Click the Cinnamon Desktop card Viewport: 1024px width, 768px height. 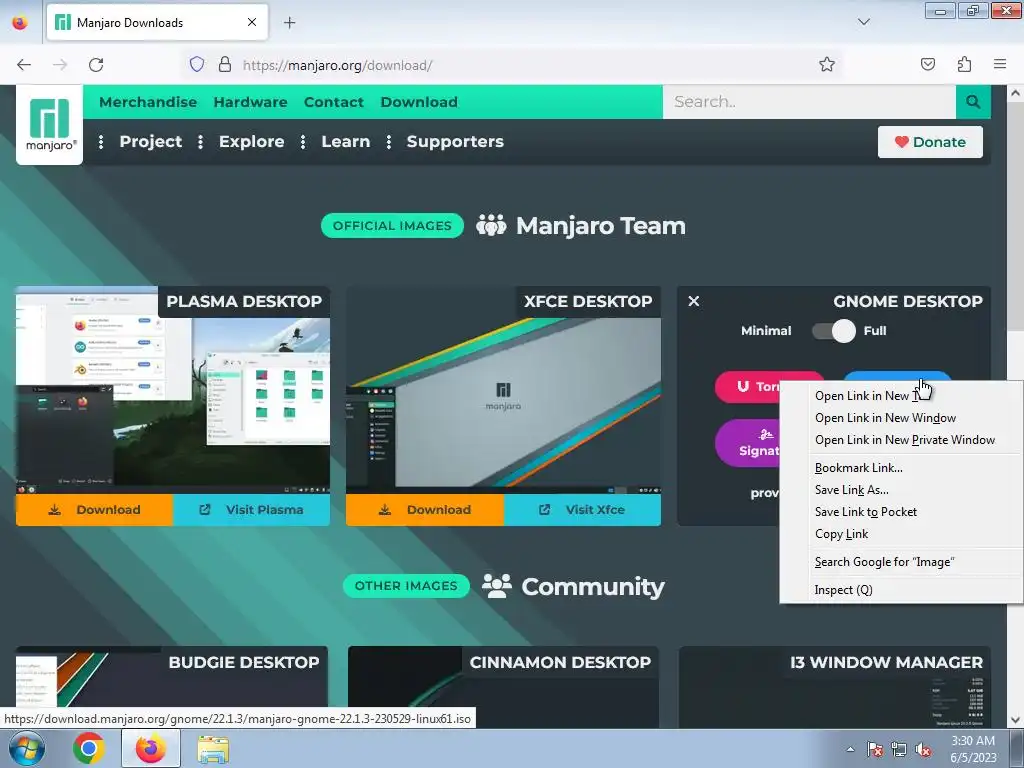click(x=504, y=688)
